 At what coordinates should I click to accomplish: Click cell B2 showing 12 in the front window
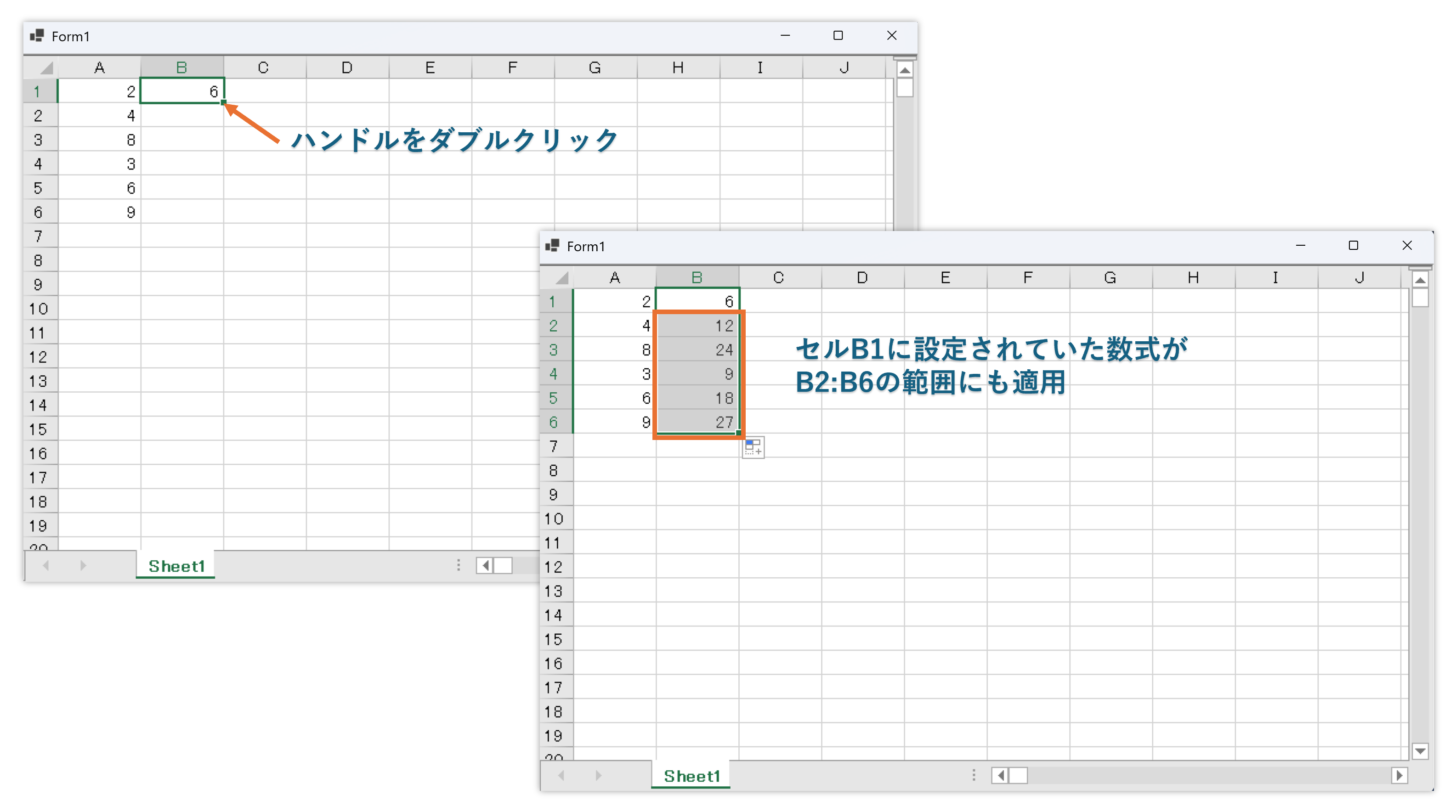point(697,326)
